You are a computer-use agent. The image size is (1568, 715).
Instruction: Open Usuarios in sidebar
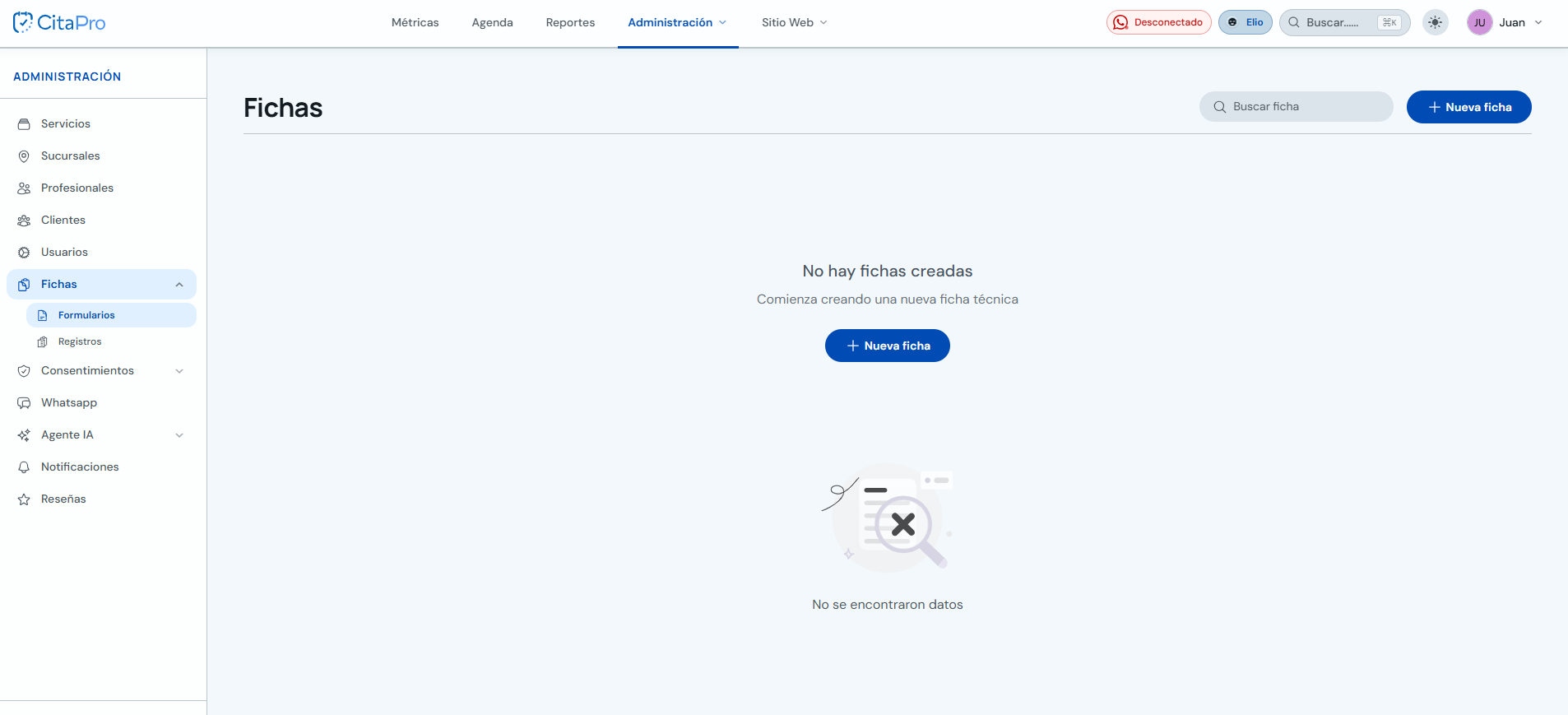click(101, 252)
